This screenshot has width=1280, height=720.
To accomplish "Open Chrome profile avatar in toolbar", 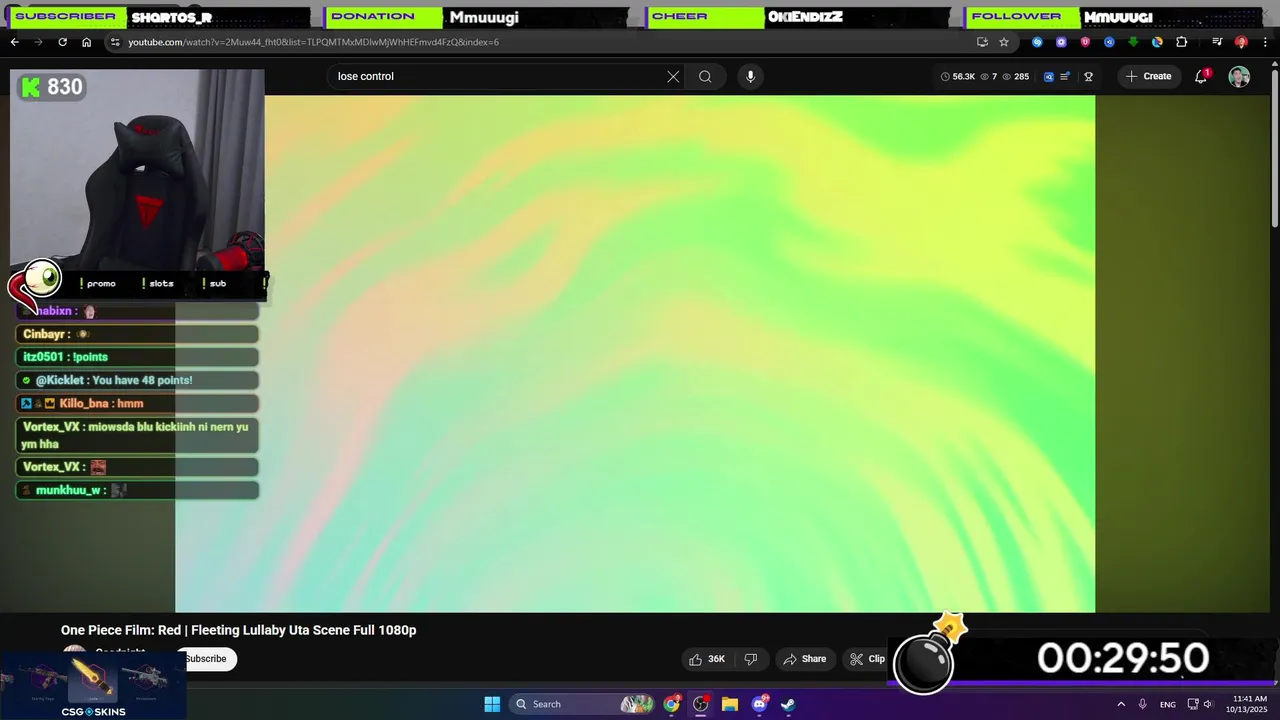I will point(1241,42).
